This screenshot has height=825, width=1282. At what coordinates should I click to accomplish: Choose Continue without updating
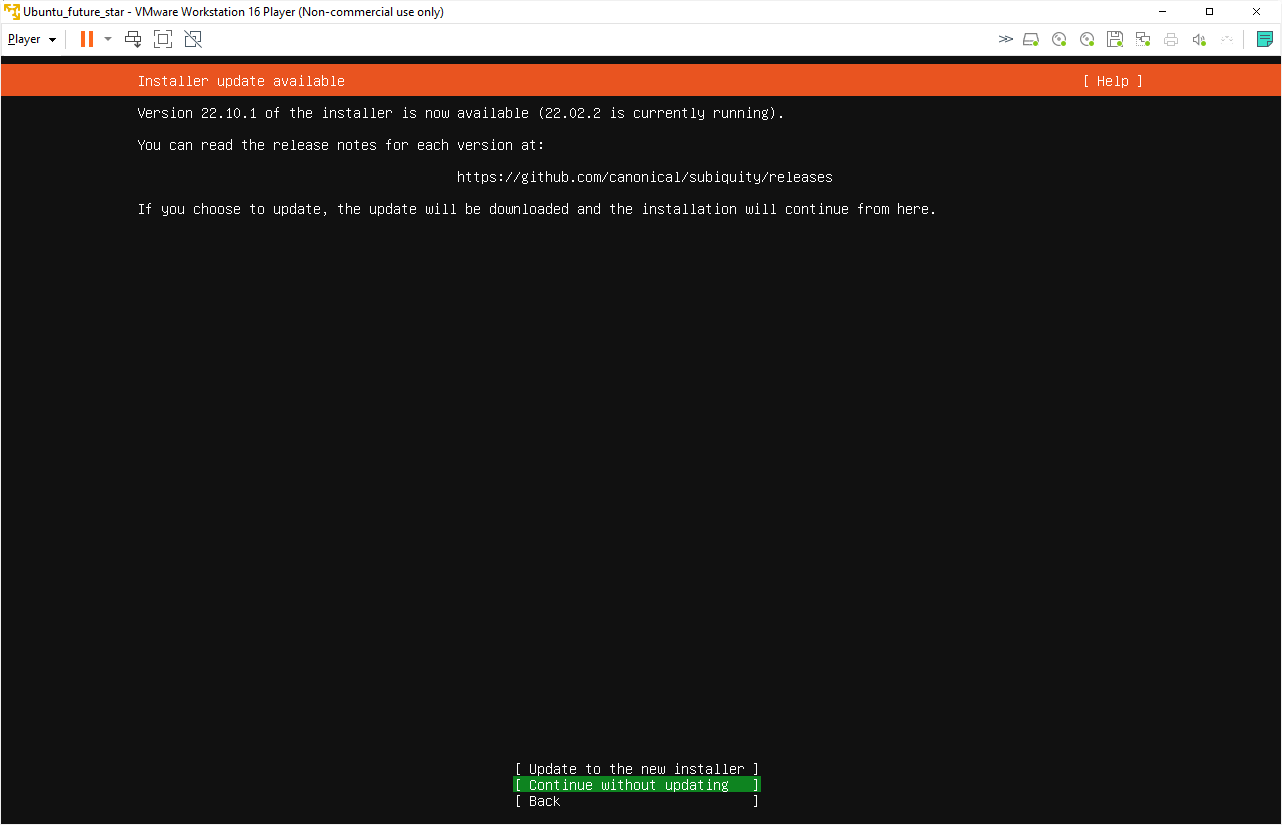637,785
